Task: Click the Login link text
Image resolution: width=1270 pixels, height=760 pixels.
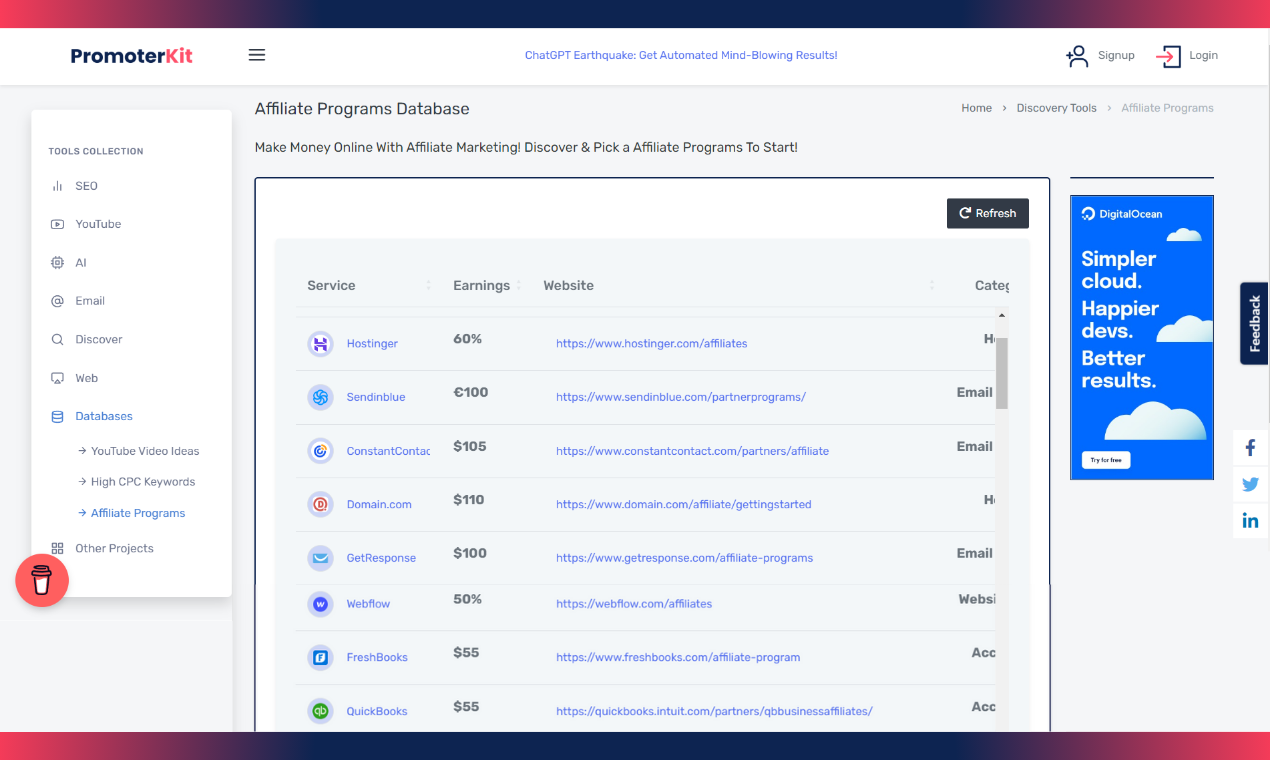Action: (1203, 56)
